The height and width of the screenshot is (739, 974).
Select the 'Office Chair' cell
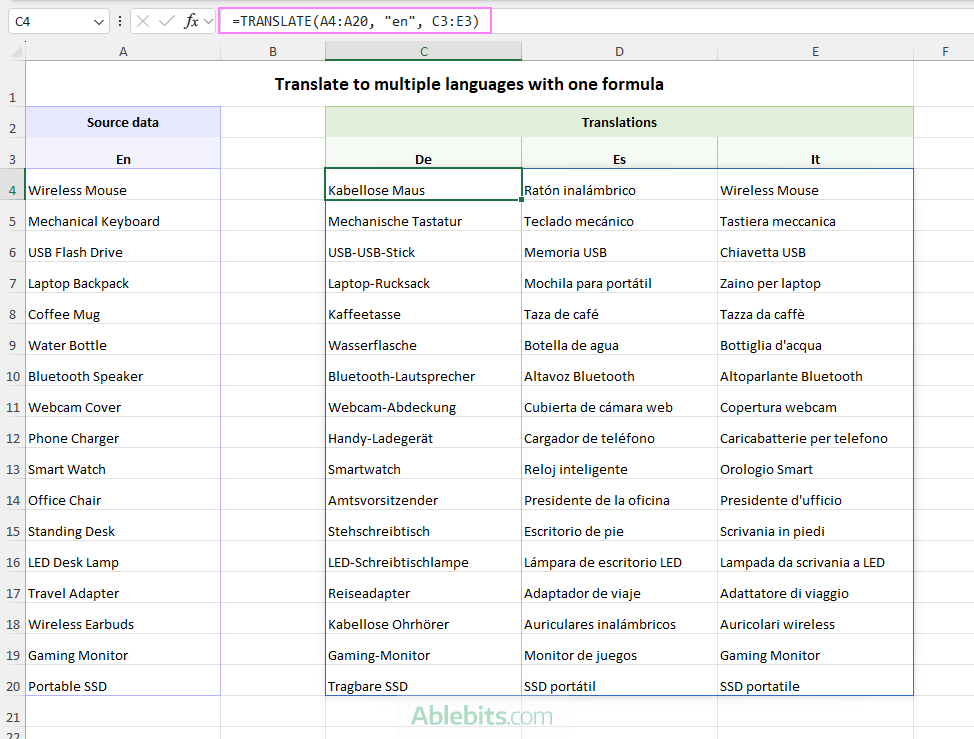123,494
